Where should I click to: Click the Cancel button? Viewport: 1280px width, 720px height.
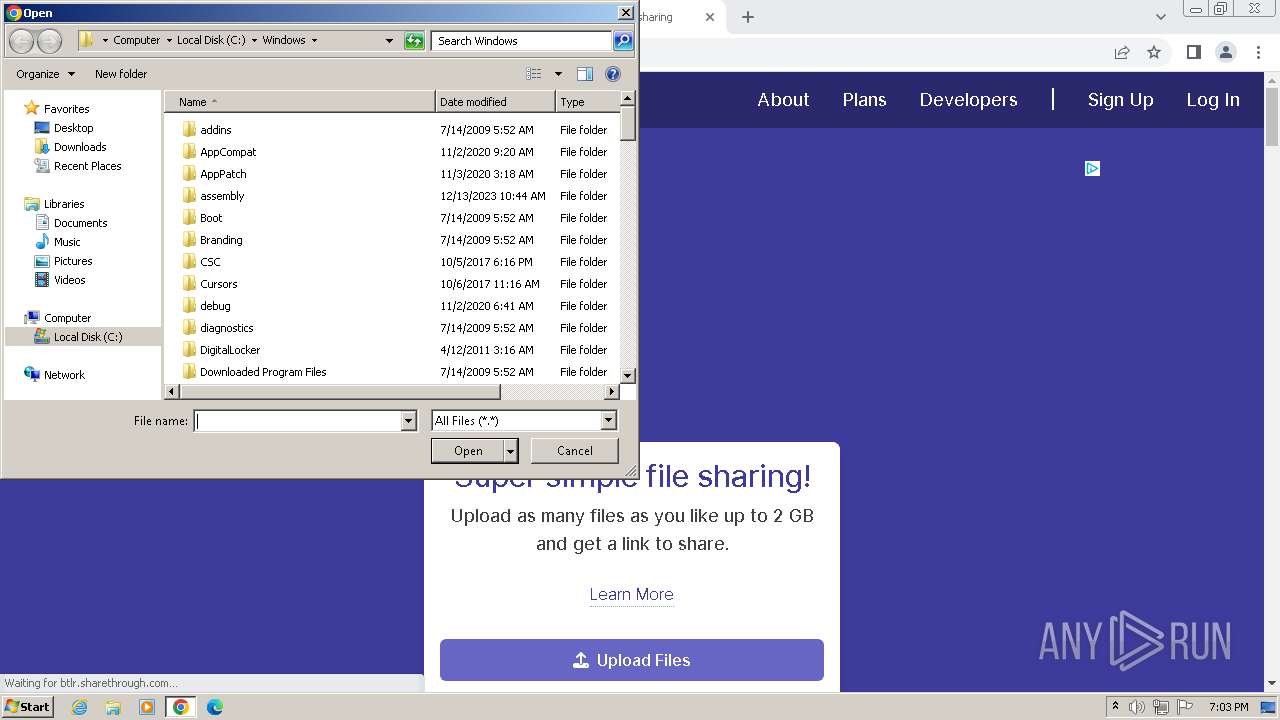click(575, 451)
